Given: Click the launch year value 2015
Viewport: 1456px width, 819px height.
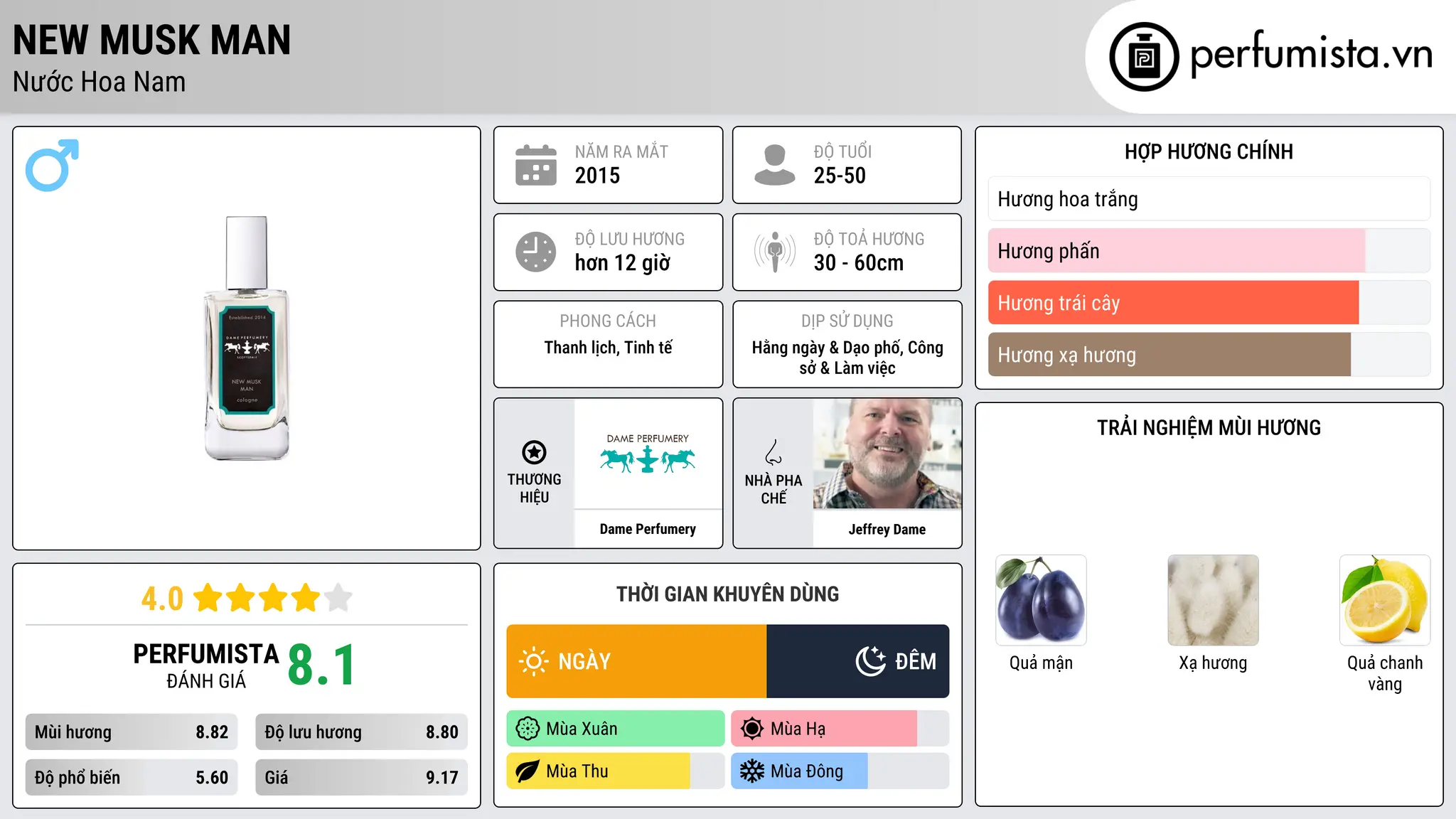Looking at the screenshot, I should 597,176.
